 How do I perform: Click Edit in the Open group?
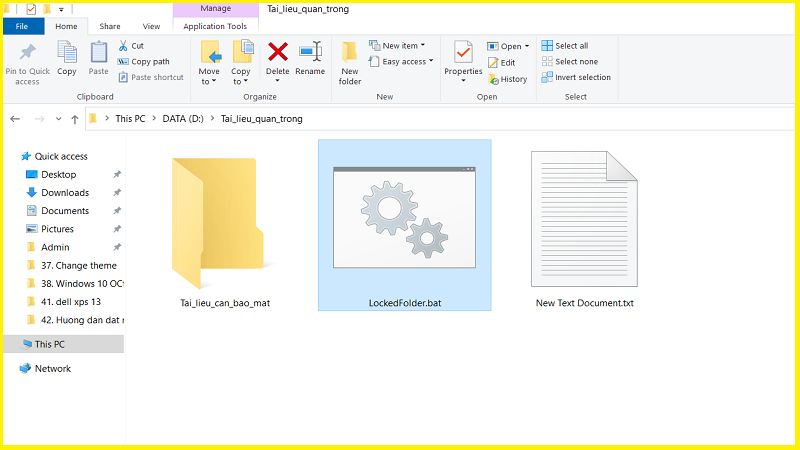pos(502,62)
